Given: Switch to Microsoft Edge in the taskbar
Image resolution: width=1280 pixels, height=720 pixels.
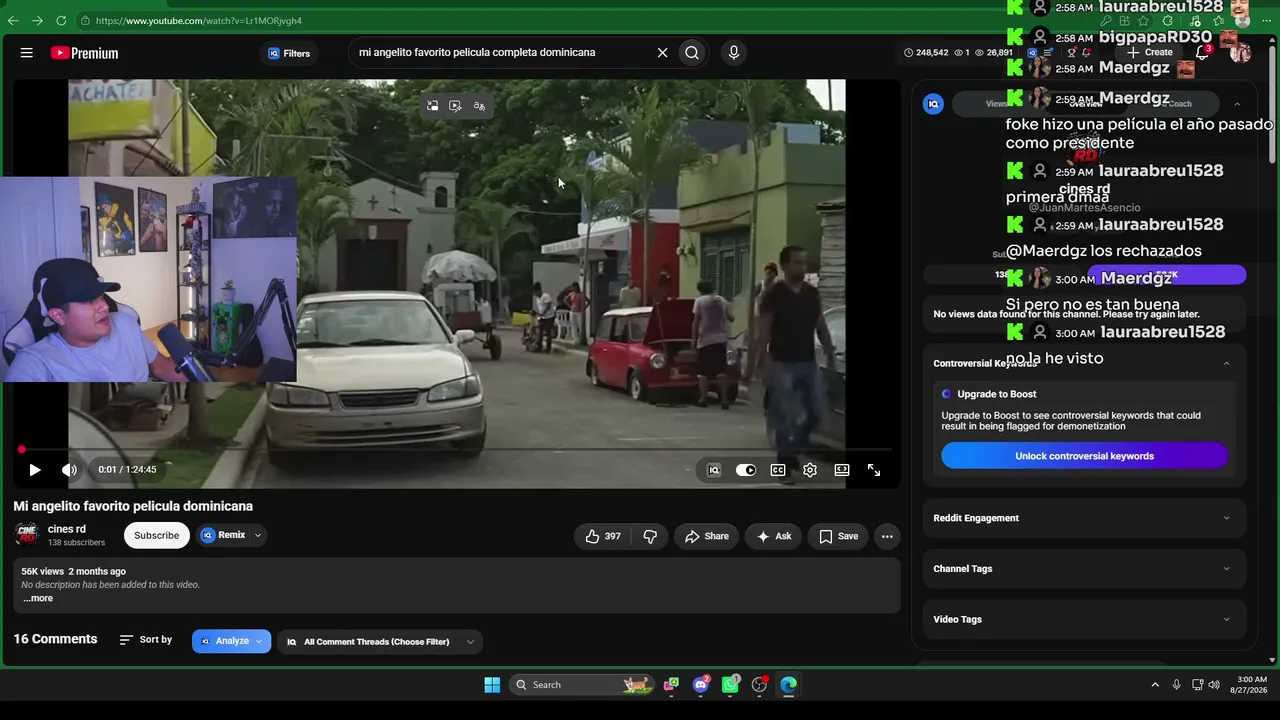Looking at the screenshot, I should (x=789, y=685).
